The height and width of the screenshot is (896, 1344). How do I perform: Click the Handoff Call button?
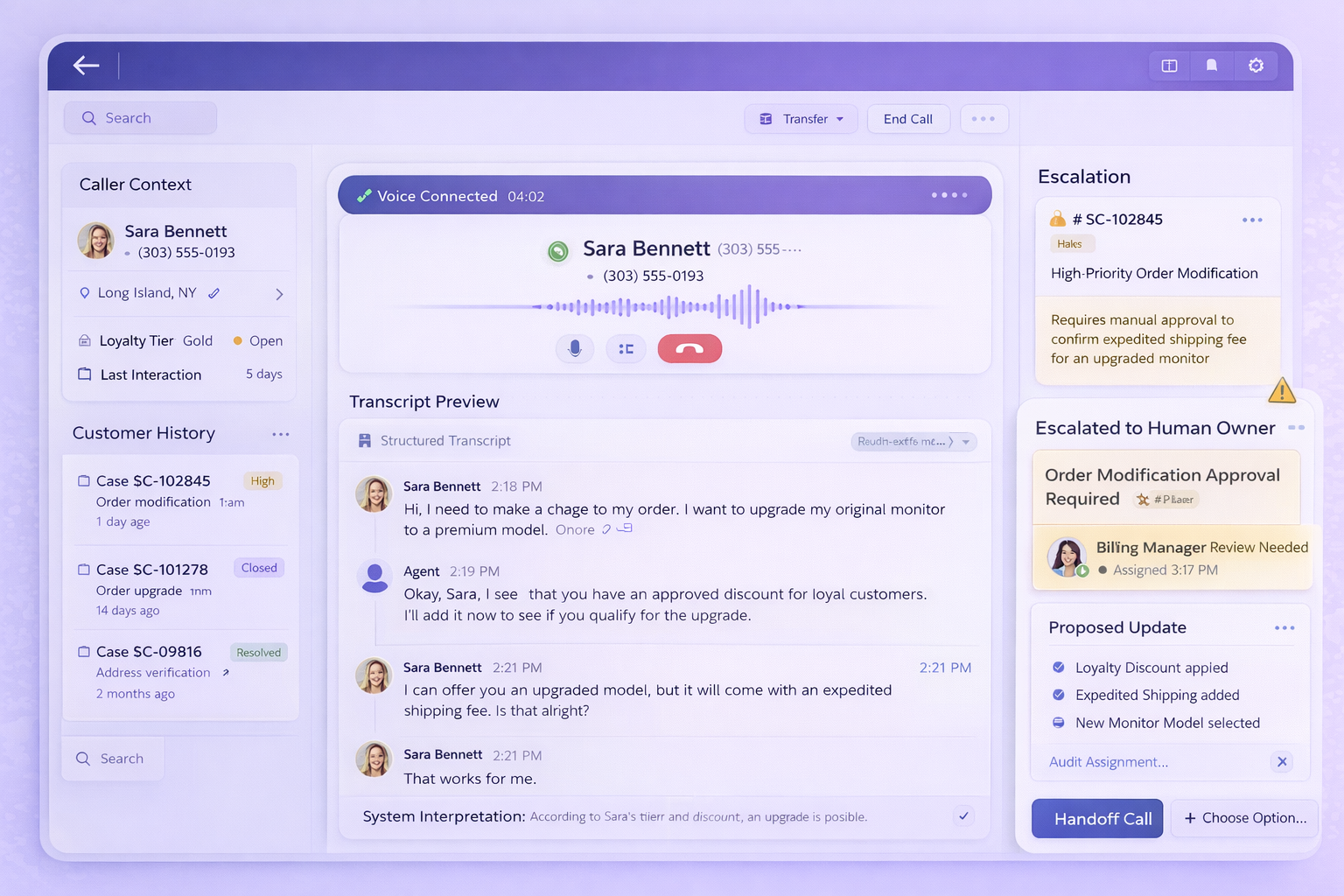coord(1097,819)
